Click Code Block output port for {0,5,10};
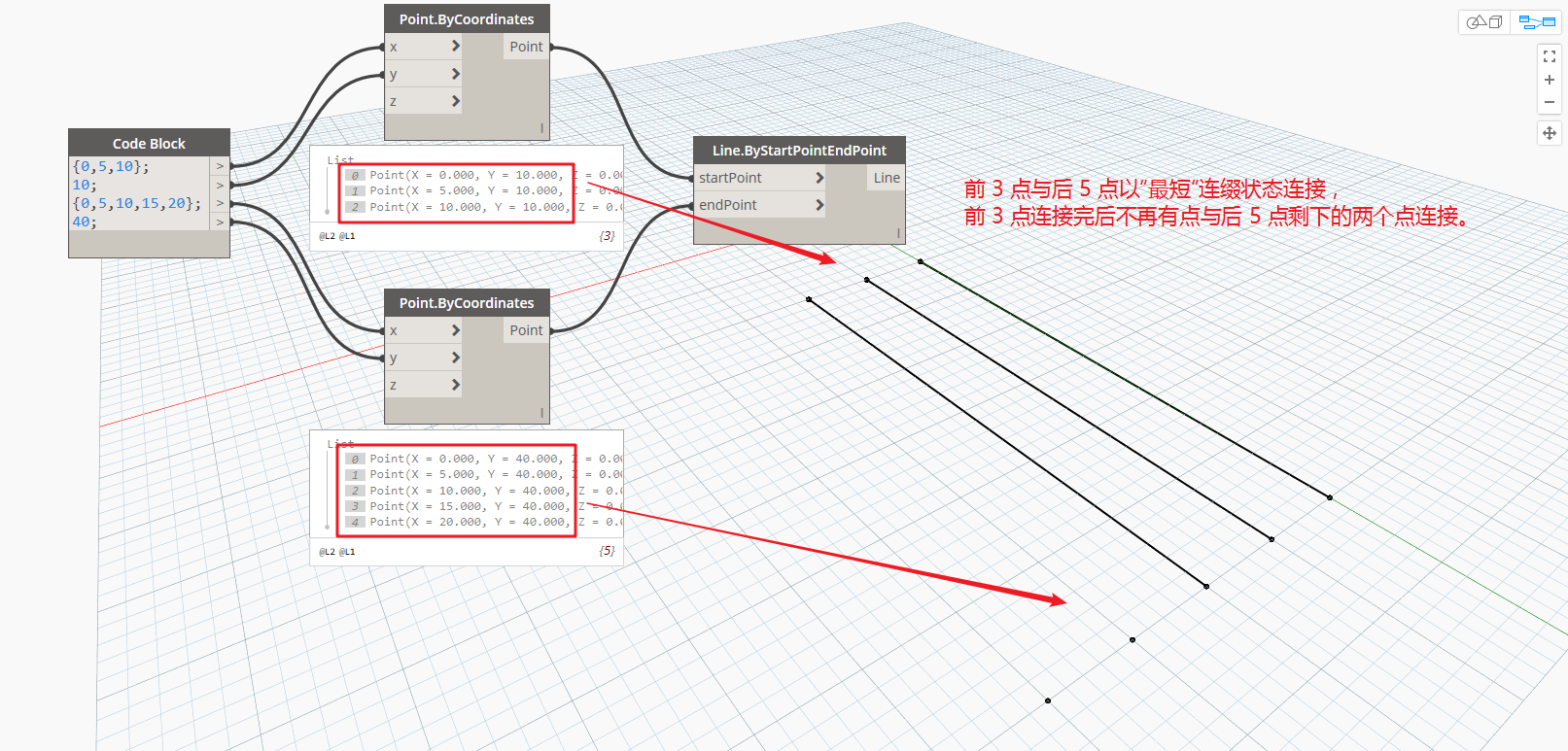The width and height of the screenshot is (1568, 751). (x=220, y=166)
